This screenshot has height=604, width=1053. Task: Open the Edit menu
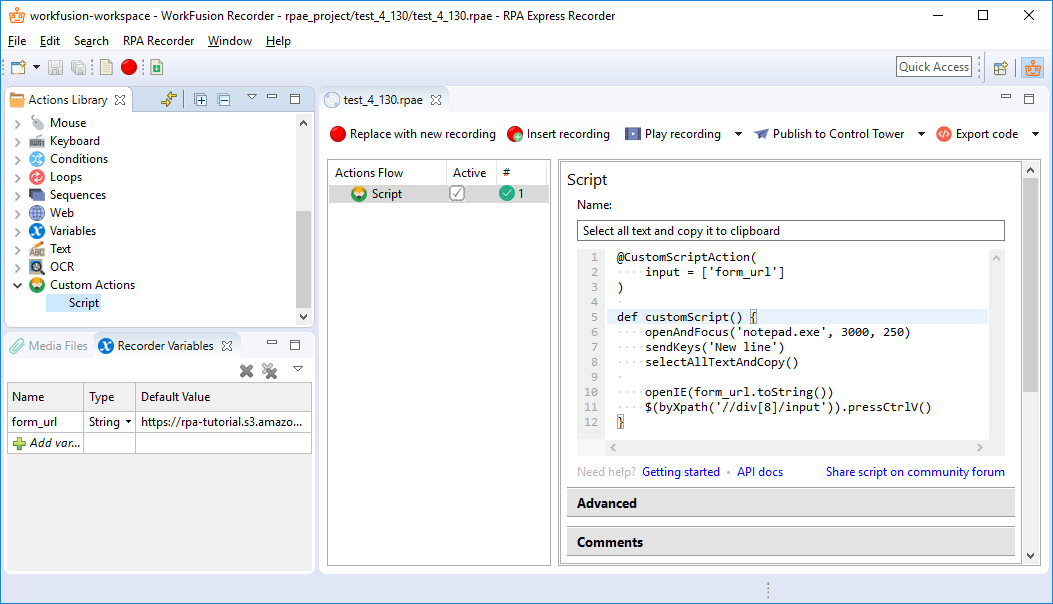(x=50, y=41)
